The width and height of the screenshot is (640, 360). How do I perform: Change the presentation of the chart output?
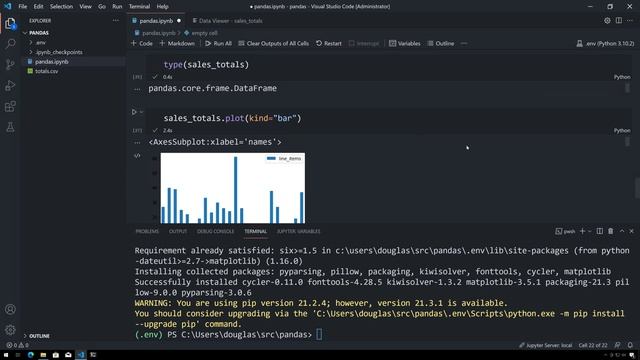pyautogui.click(x=137, y=156)
